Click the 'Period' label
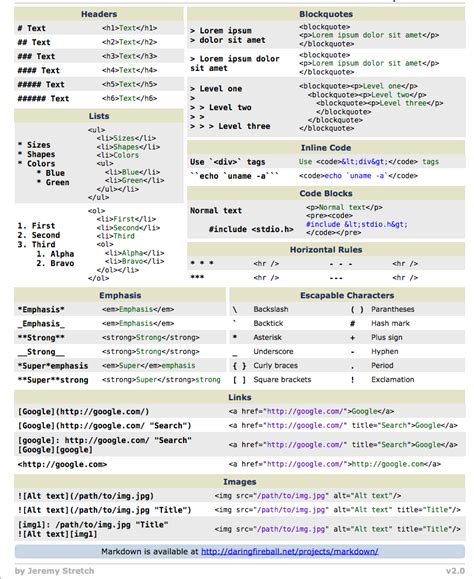The height and width of the screenshot is (579, 474). point(382,365)
